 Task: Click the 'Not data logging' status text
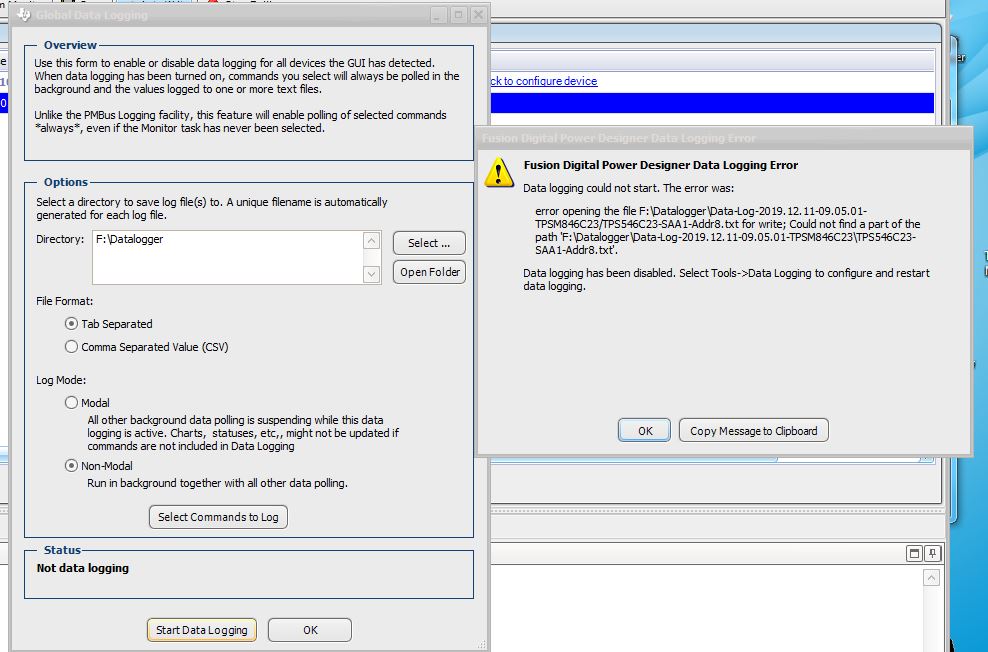click(83, 568)
